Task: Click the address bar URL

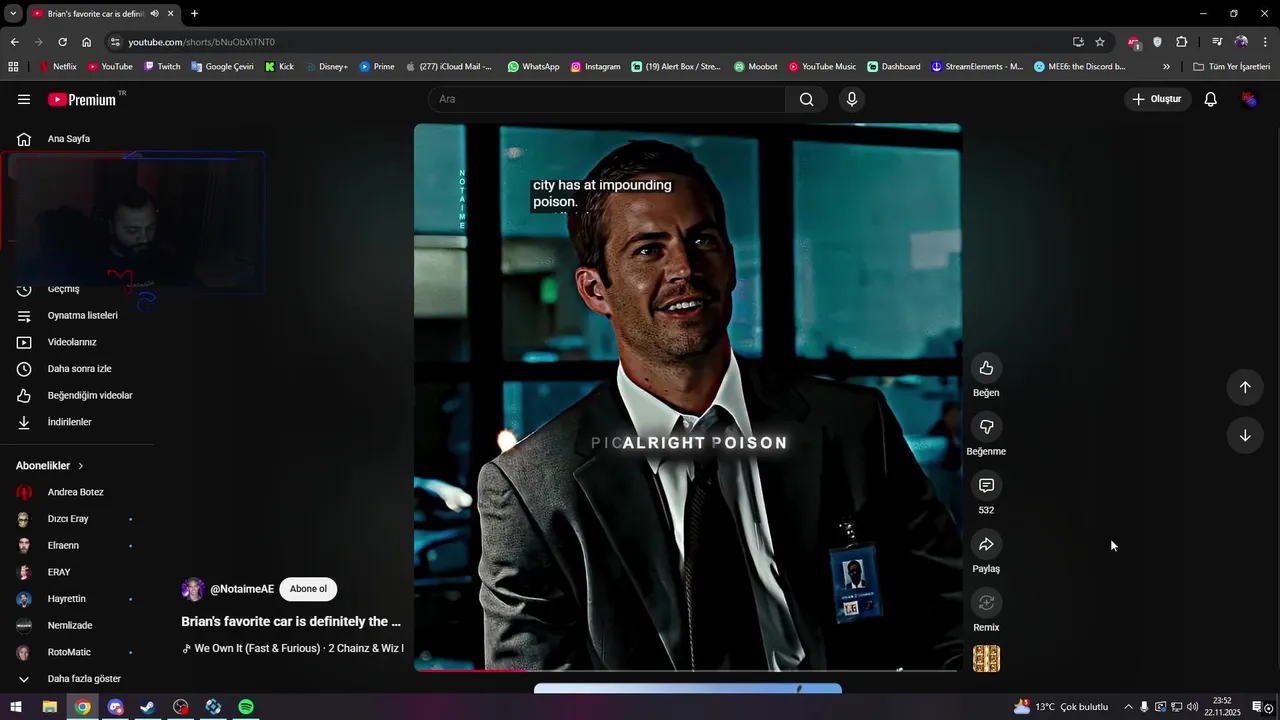Action: [x=201, y=42]
